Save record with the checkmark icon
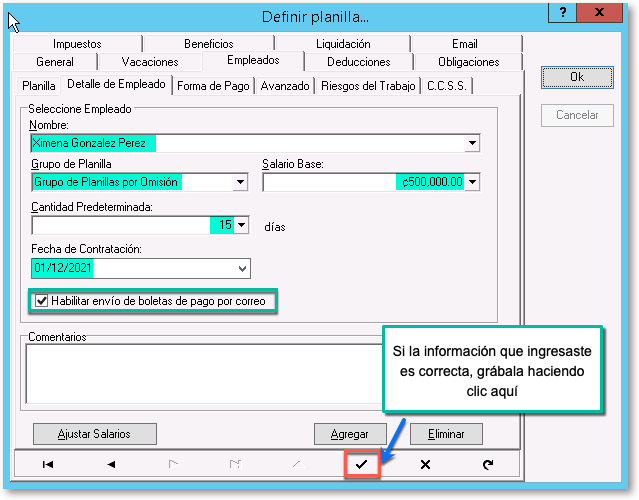Image resolution: width=639 pixels, height=500 pixels. (x=361, y=464)
